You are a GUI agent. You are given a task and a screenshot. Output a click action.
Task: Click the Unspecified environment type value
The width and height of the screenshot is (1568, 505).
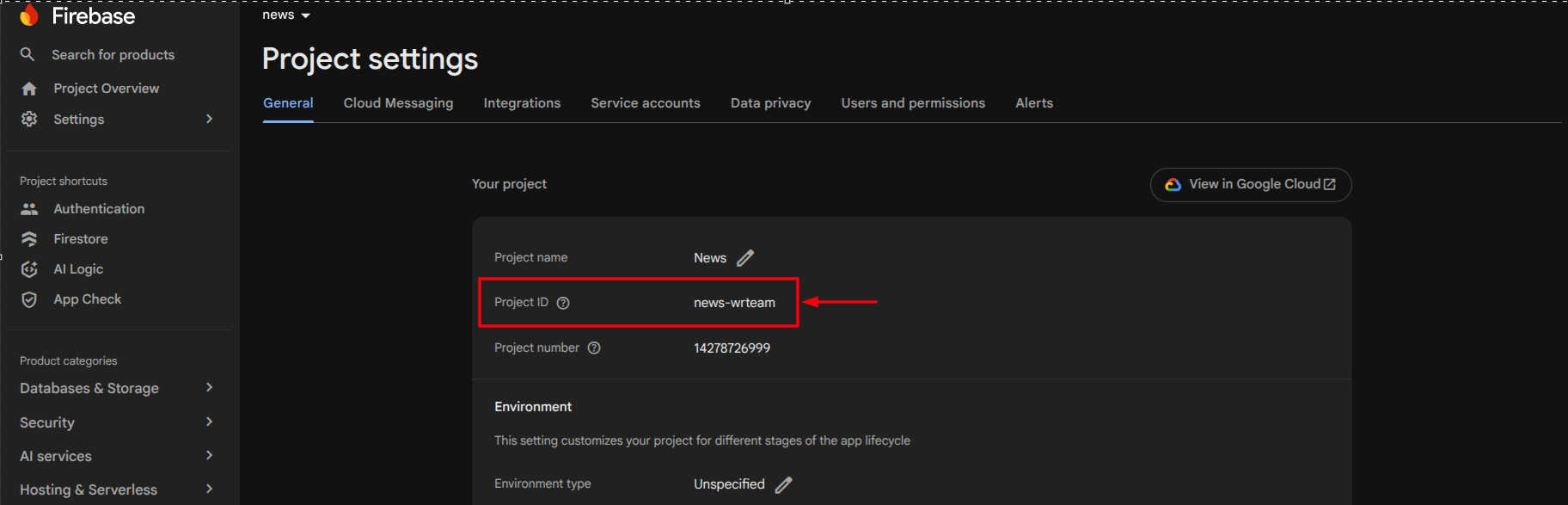coord(729,484)
